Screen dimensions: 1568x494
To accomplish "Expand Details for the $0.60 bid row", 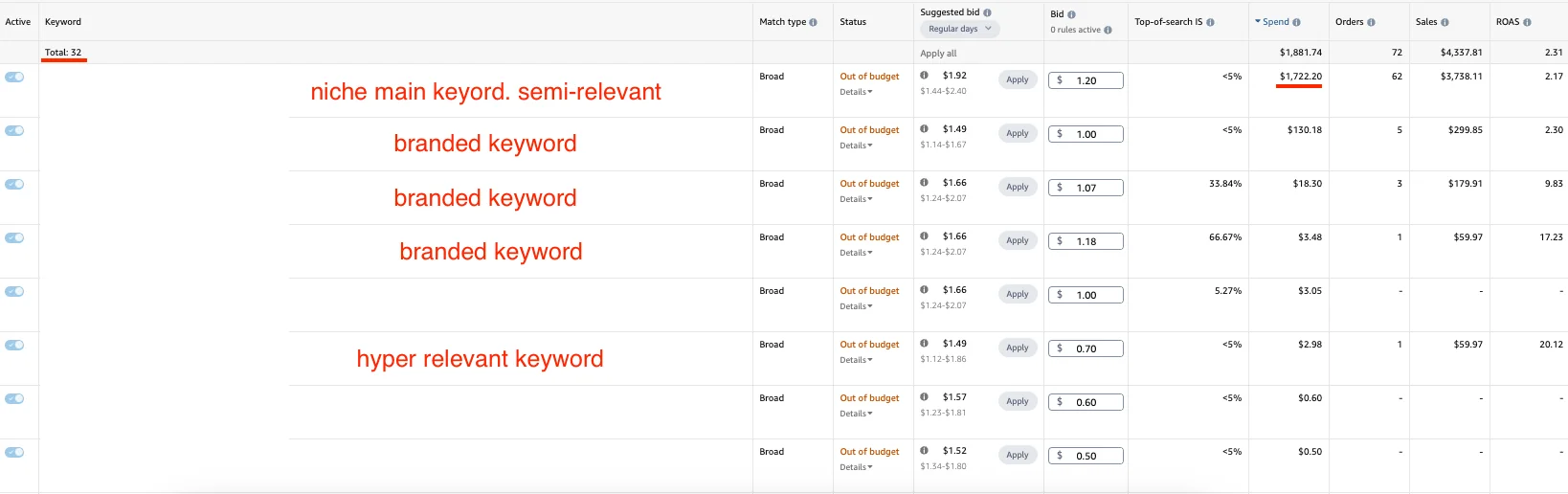I will tap(856, 414).
